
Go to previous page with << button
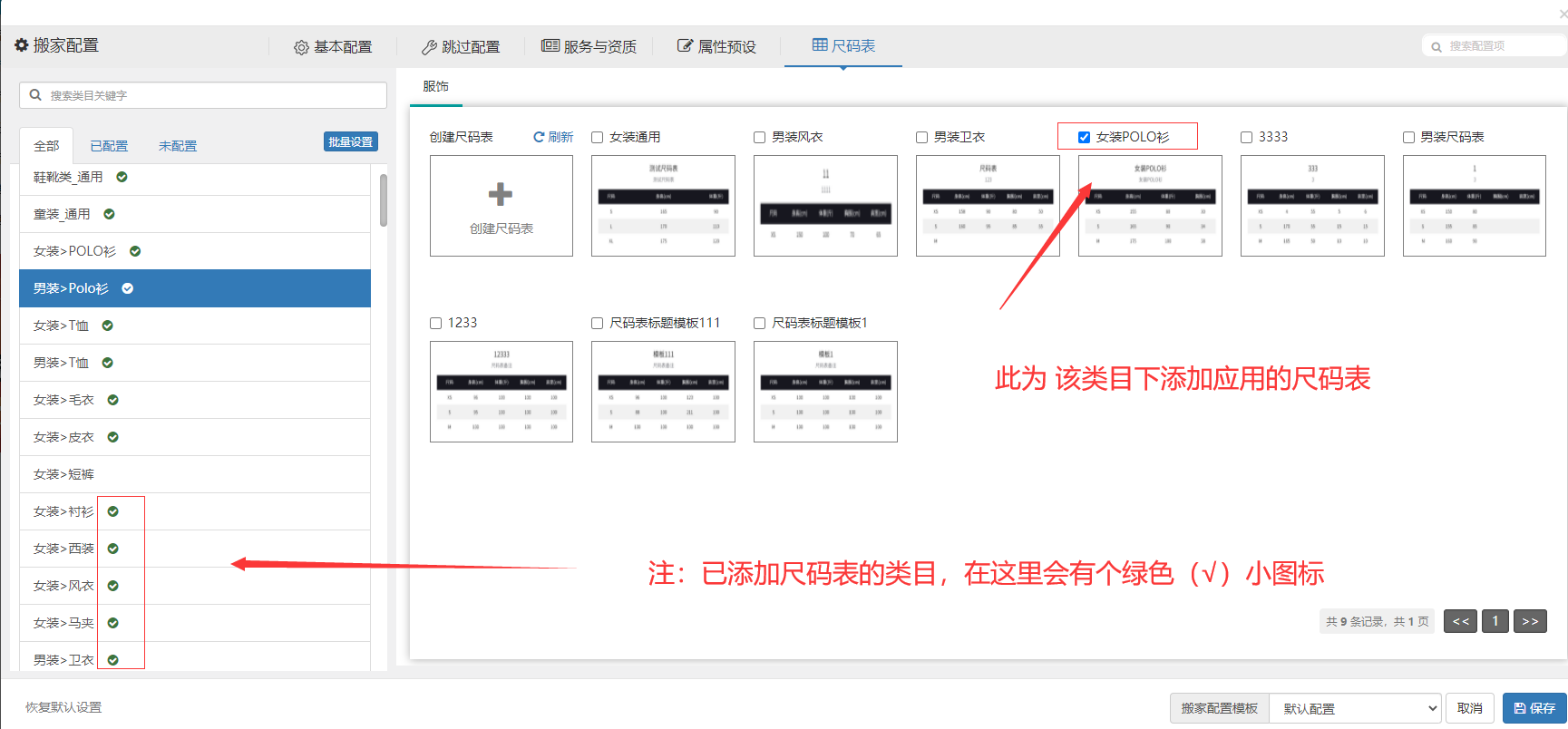pos(1460,621)
